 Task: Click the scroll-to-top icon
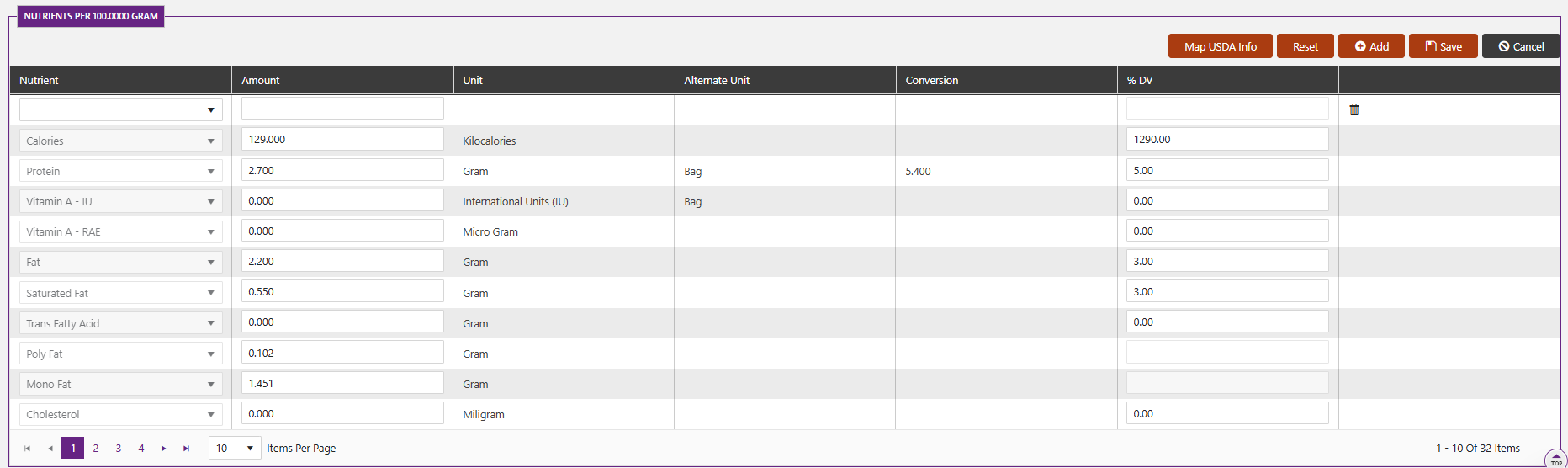(x=1555, y=459)
